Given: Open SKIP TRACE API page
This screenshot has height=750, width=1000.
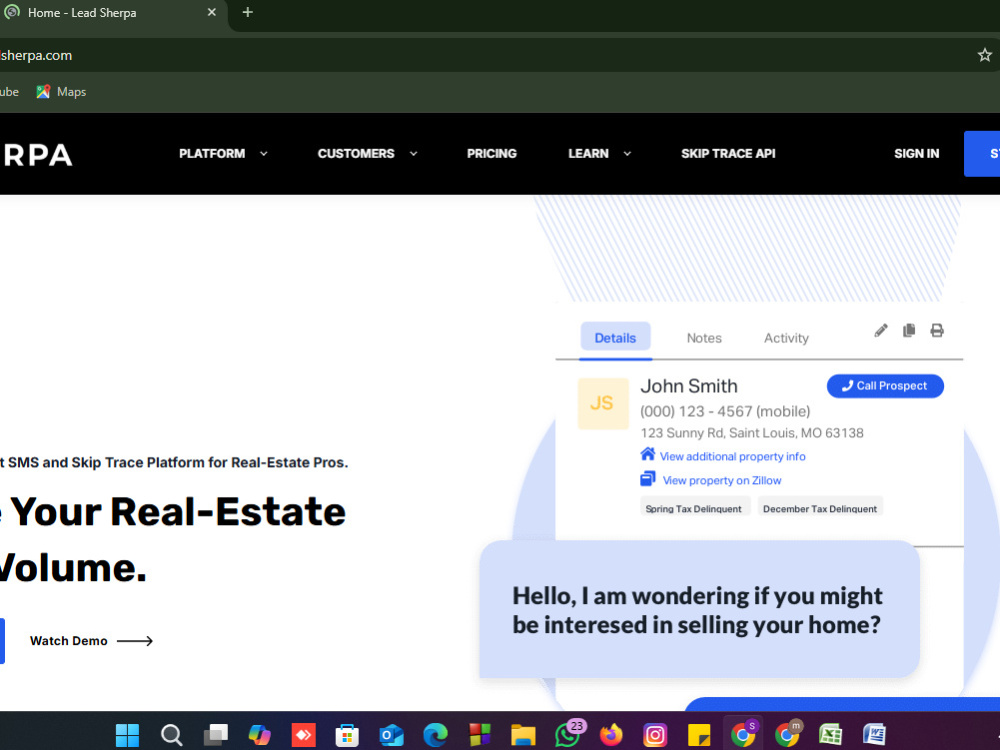Looking at the screenshot, I should [728, 154].
